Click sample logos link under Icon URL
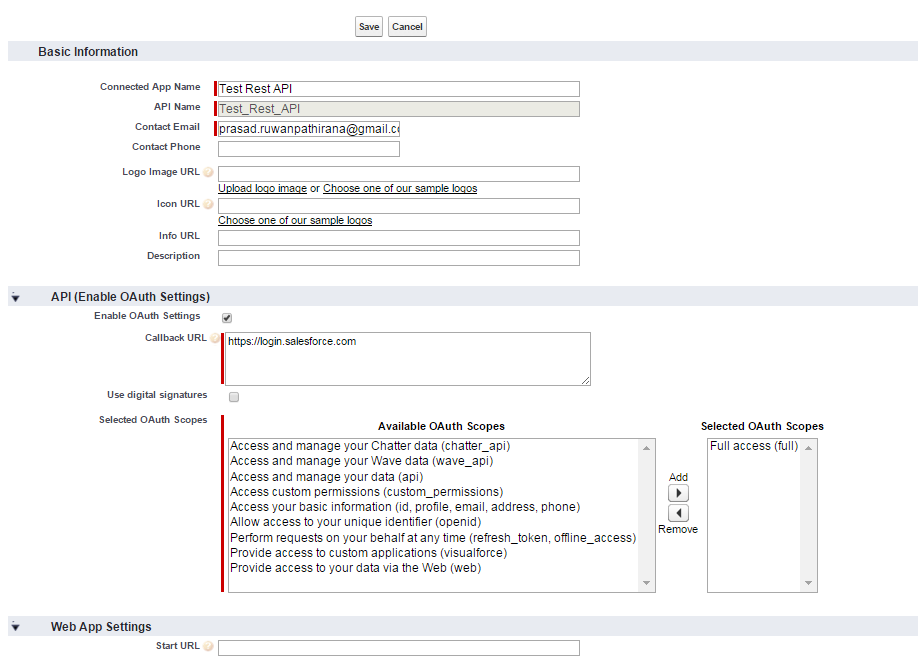This screenshot has width=918, height=656. [x=295, y=221]
